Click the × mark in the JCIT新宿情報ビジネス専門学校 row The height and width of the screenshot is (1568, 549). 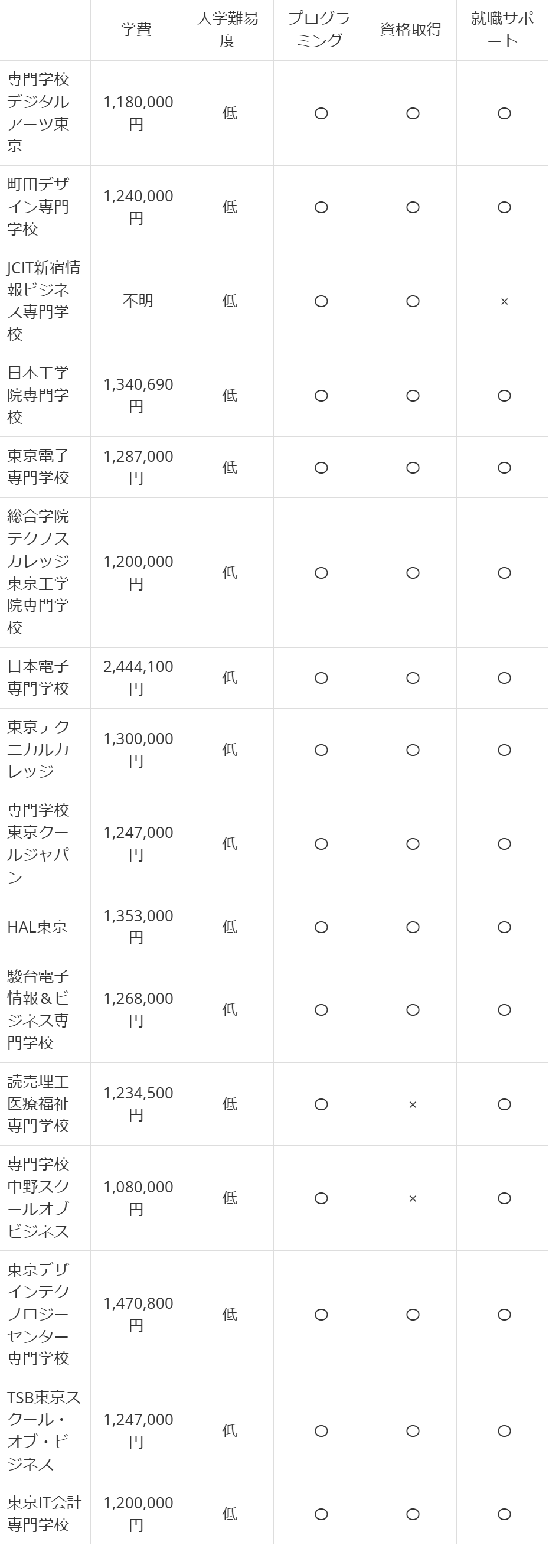click(504, 302)
